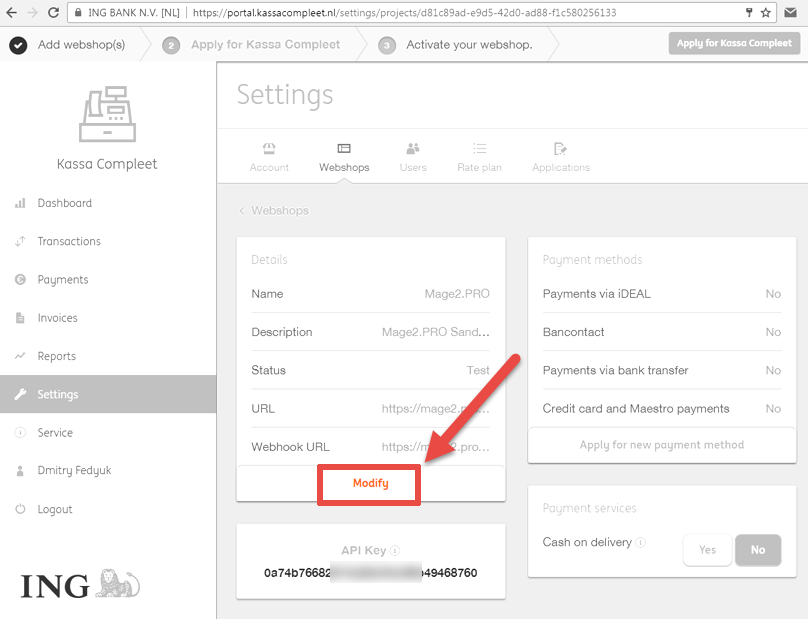Image resolution: width=808 pixels, height=619 pixels.
Task: Click the step 2 circle icon
Action: pos(171,45)
